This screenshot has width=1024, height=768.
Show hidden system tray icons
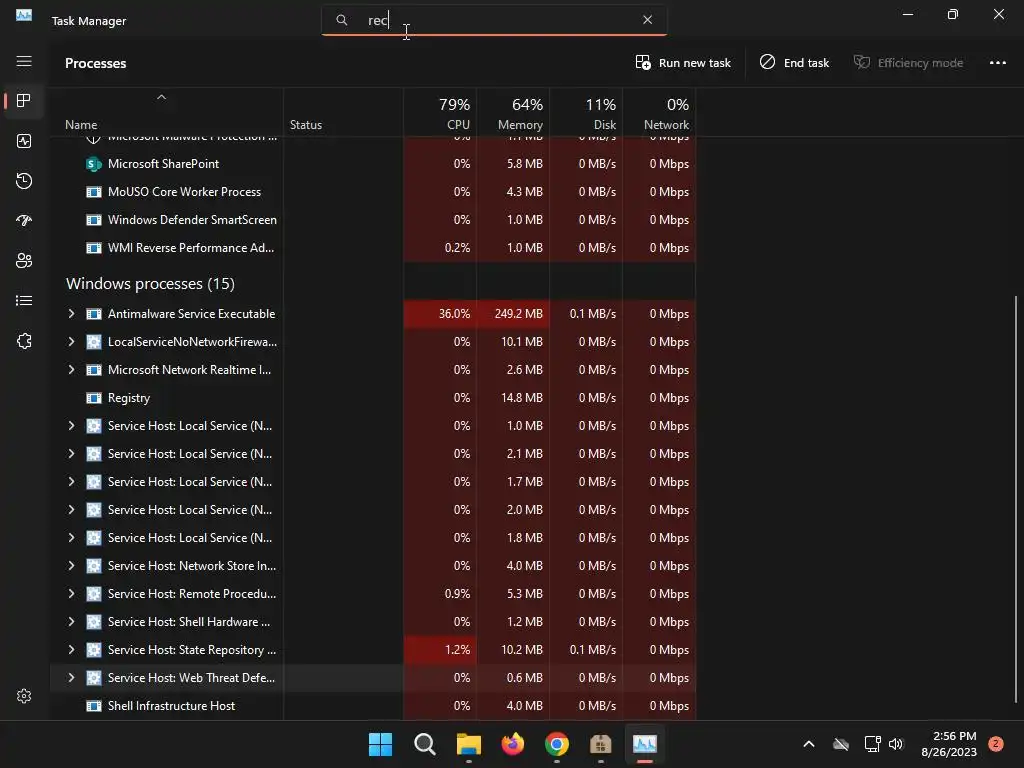[808, 744]
